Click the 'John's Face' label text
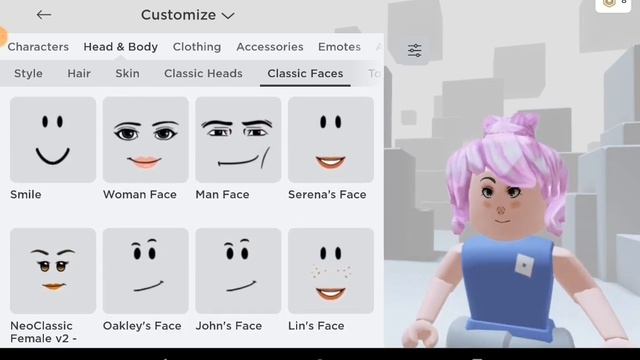Image resolution: width=640 pixels, height=360 pixels. [229, 326]
